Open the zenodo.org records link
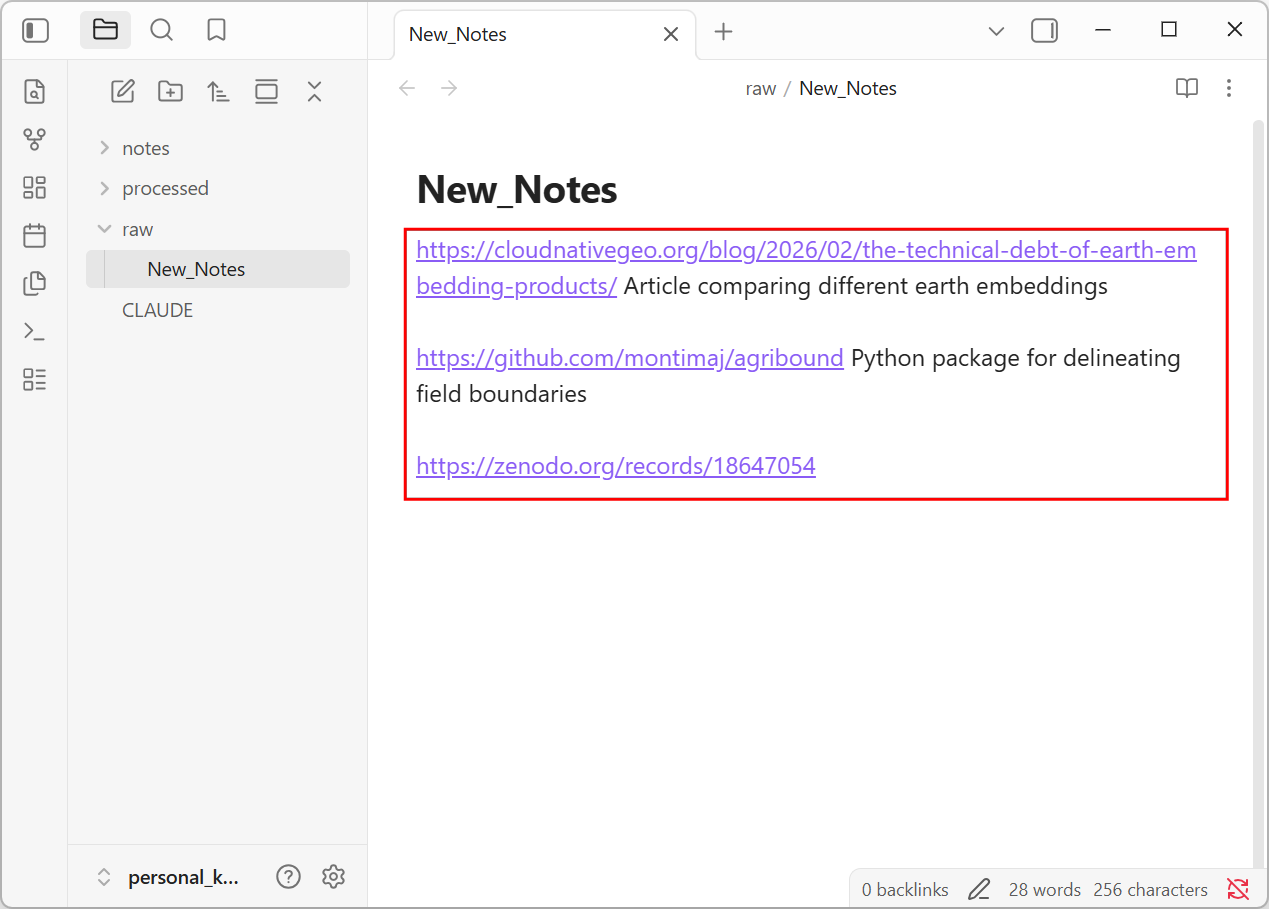The image size is (1269, 909). coord(616,466)
